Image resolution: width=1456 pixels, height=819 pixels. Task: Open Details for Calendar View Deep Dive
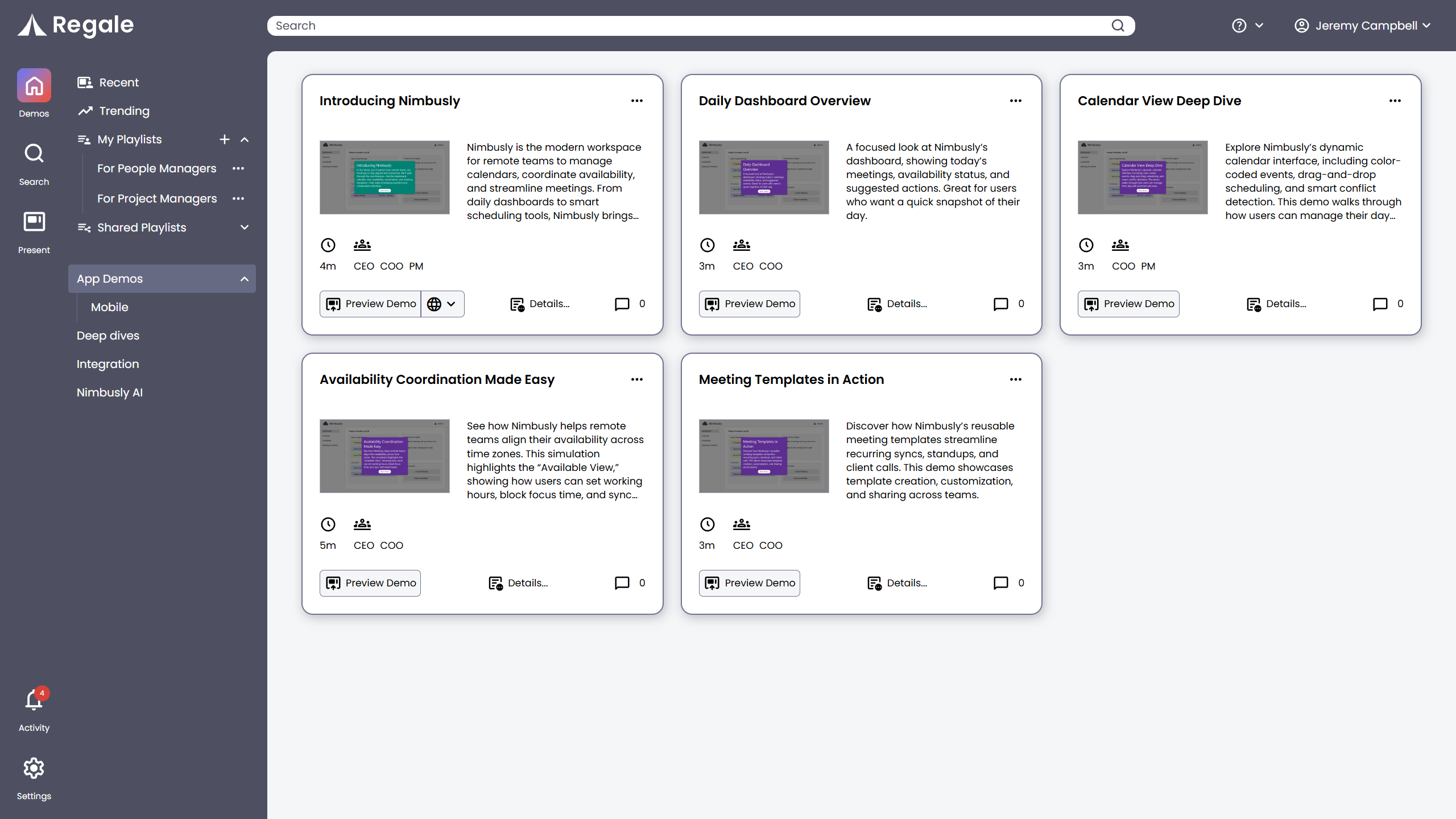tap(1276, 304)
